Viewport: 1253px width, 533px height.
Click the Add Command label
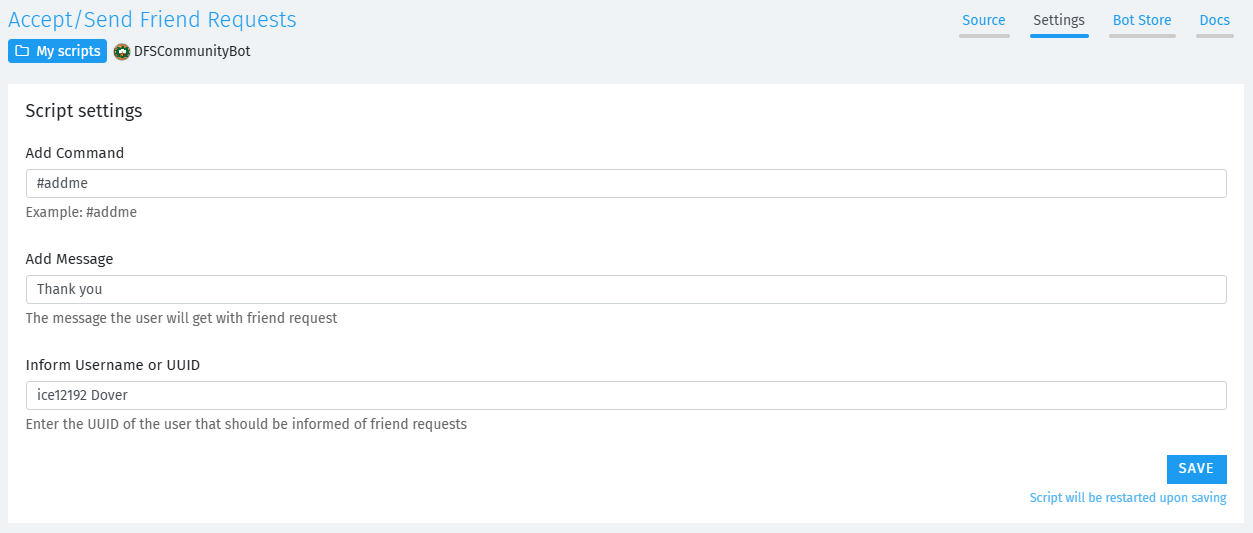75,153
